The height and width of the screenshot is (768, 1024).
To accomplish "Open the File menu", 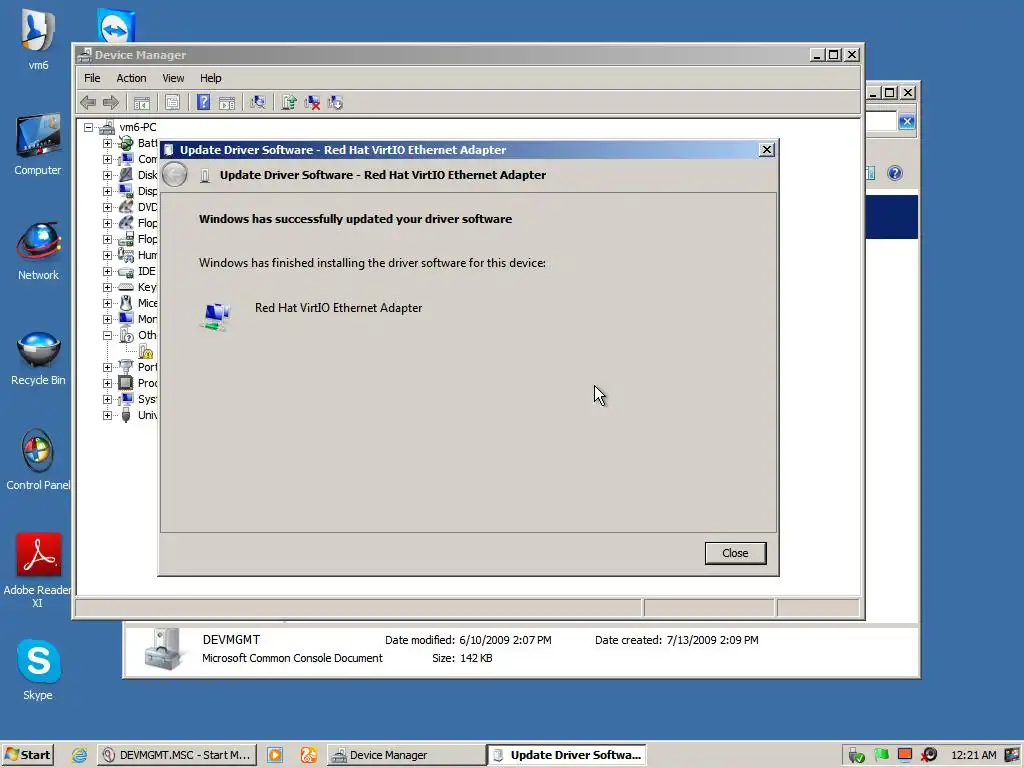I will click(92, 78).
